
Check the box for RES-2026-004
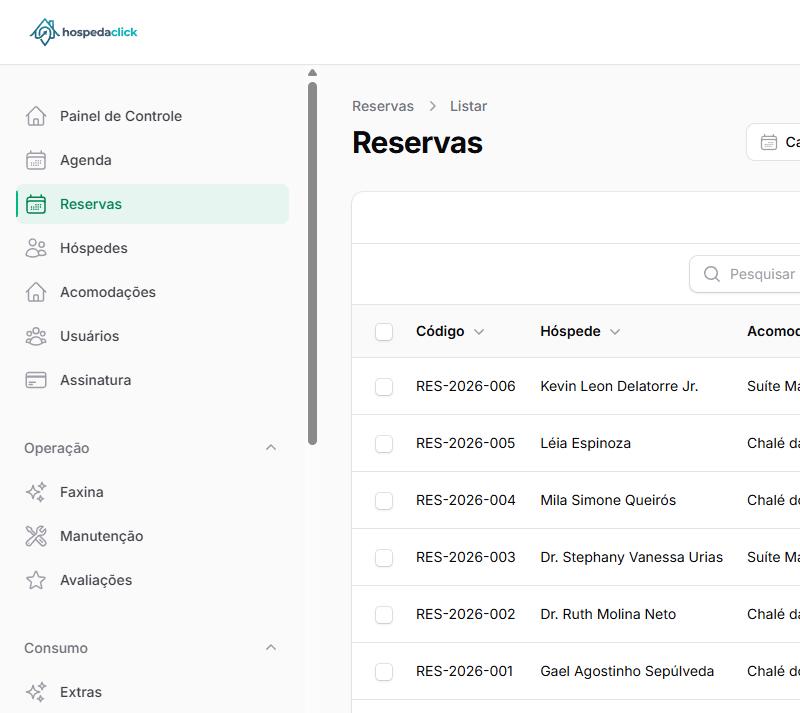pyautogui.click(x=384, y=501)
